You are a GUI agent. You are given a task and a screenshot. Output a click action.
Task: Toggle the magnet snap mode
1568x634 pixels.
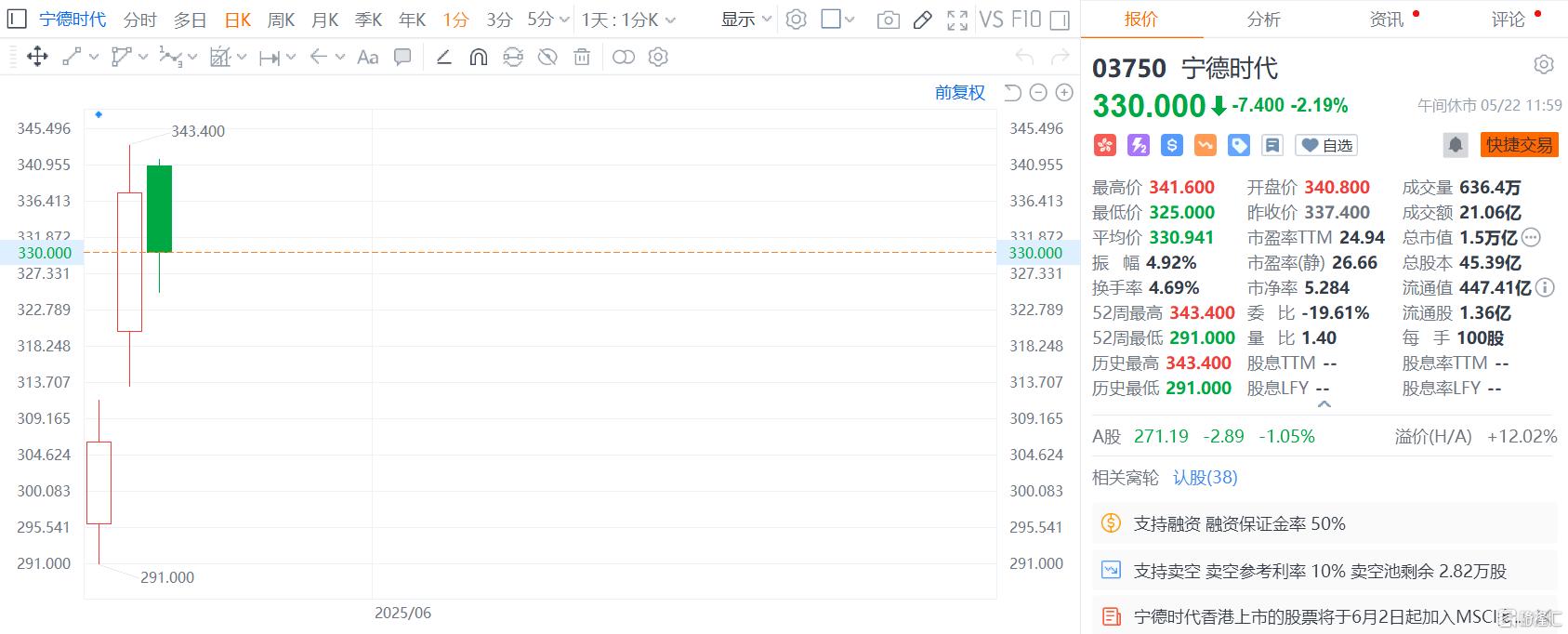pos(479,58)
